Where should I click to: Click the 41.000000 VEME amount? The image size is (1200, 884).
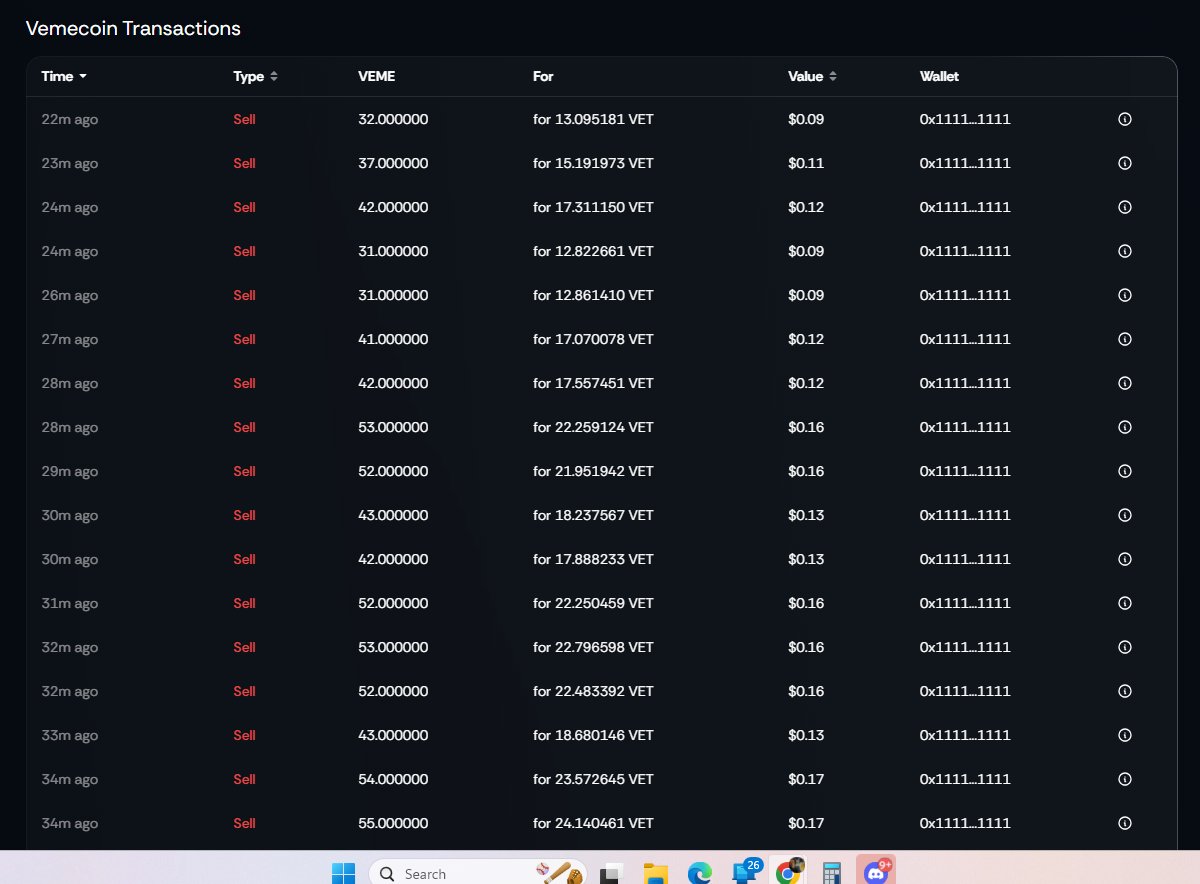click(x=393, y=340)
